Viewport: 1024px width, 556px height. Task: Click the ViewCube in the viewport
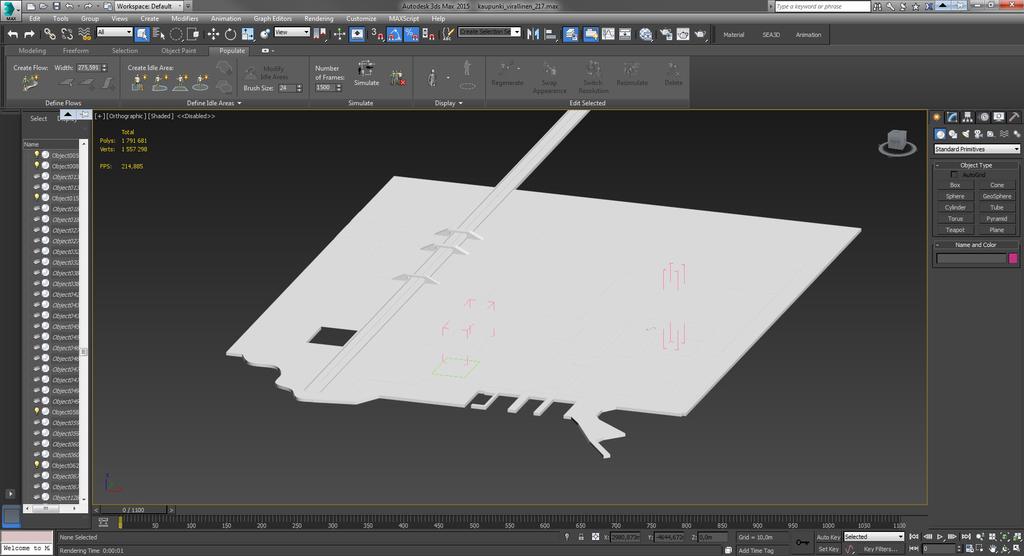pos(897,142)
